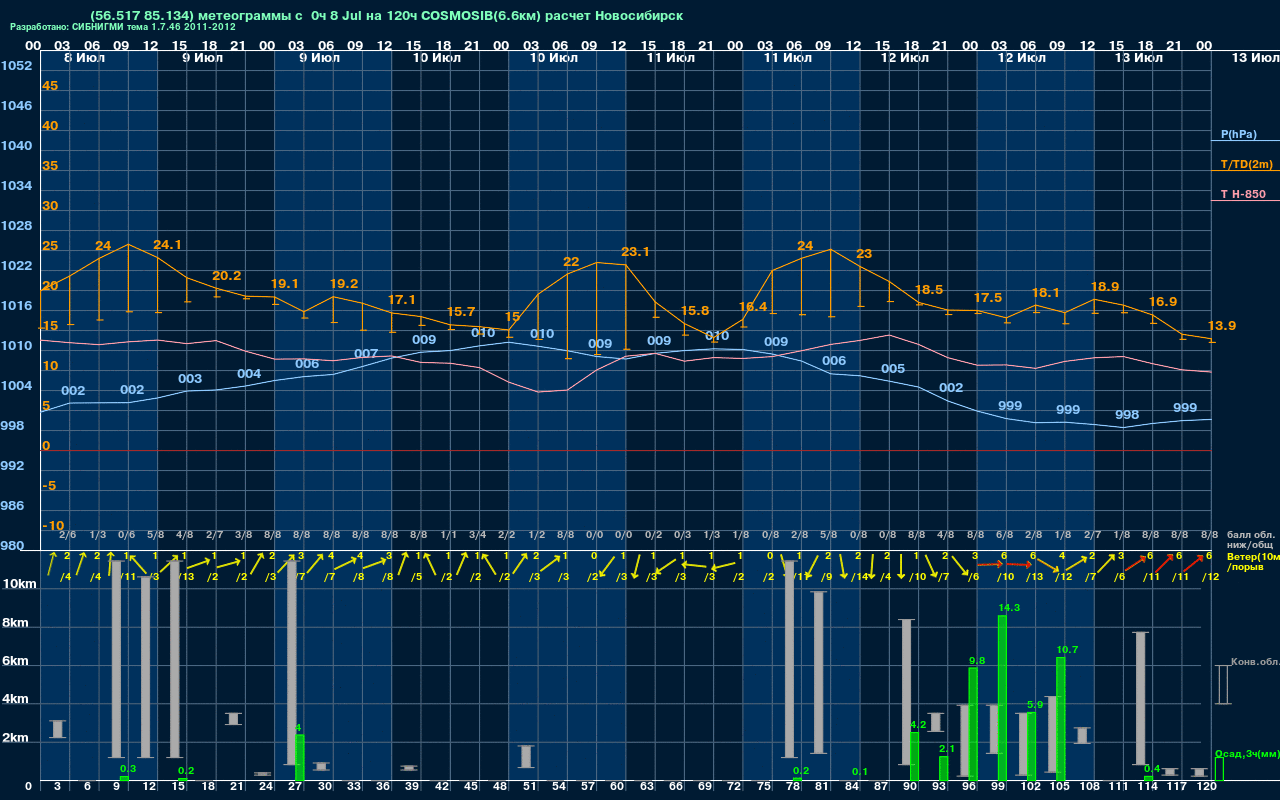Click the 17.1 temperature label
The image size is (1280, 800).
point(402,299)
